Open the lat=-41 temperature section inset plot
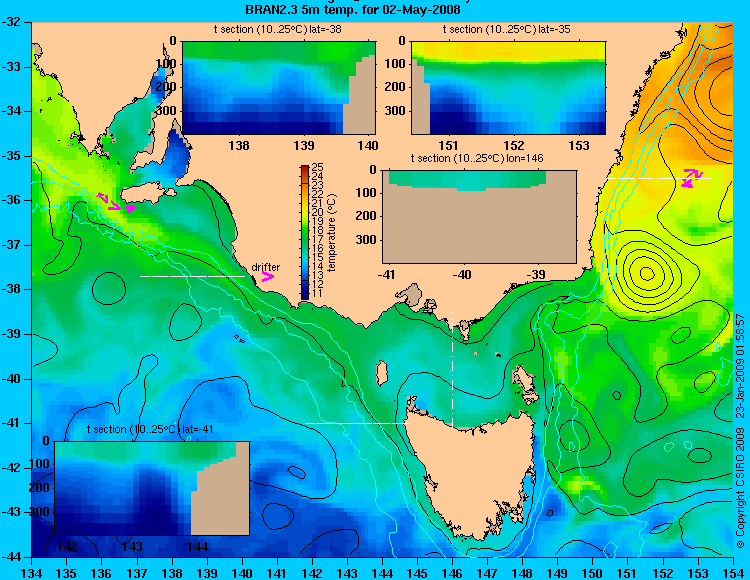Viewport: 750px width, 580px height. coord(152,488)
